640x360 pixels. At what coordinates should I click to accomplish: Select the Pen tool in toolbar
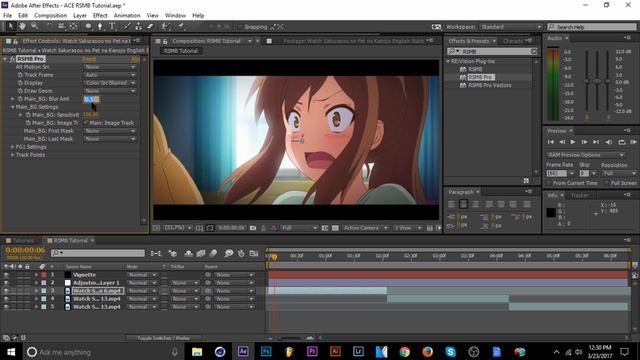click(100, 27)
